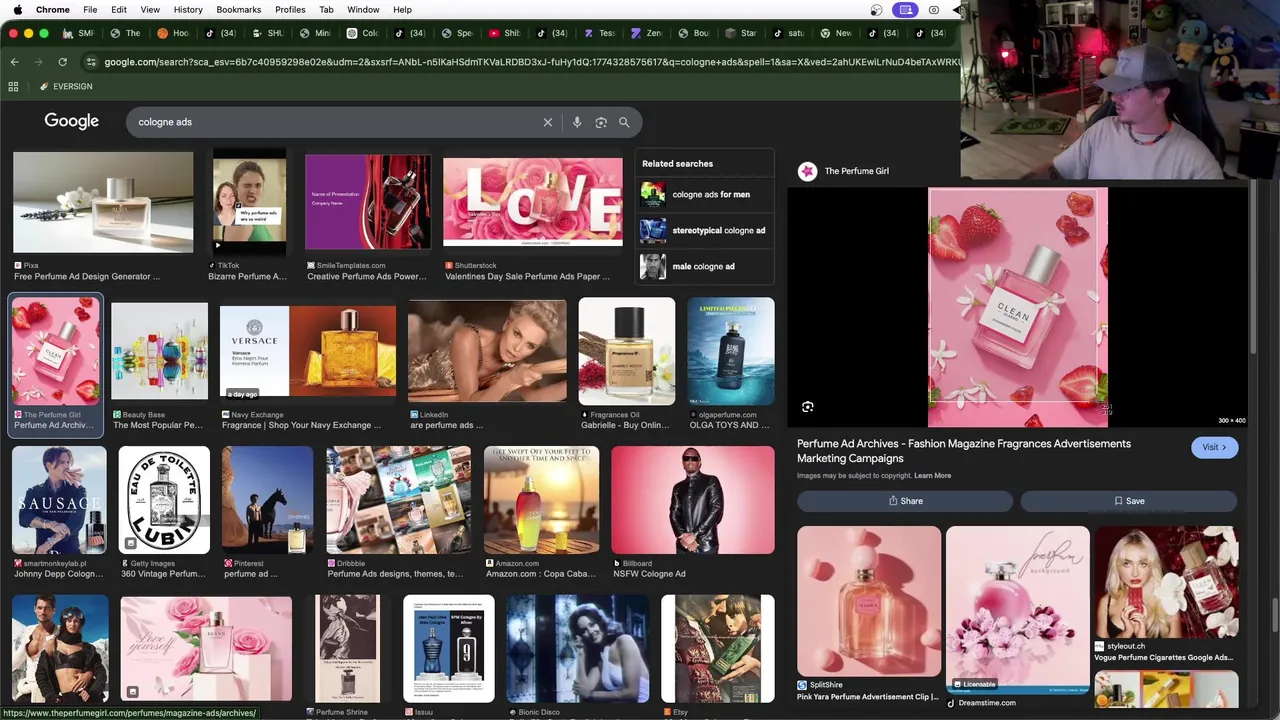Image resolution: width=1280 pixels, height=720 pixels.
Task: Open the Dreamstime licensable flowers image
Action: tap(1018, 609)
